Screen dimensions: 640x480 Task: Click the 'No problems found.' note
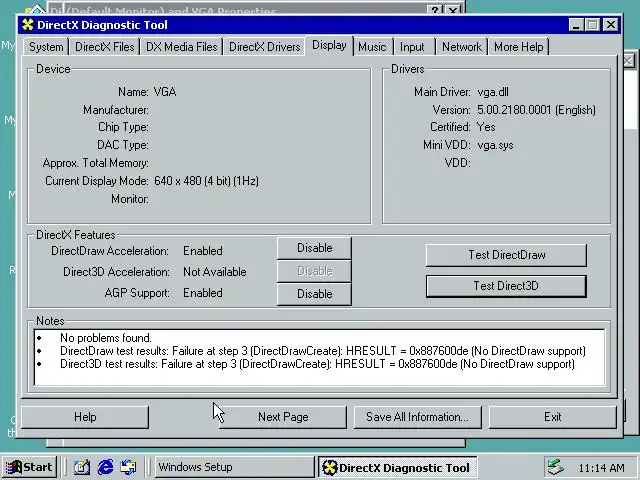click(x=106, y=338)
